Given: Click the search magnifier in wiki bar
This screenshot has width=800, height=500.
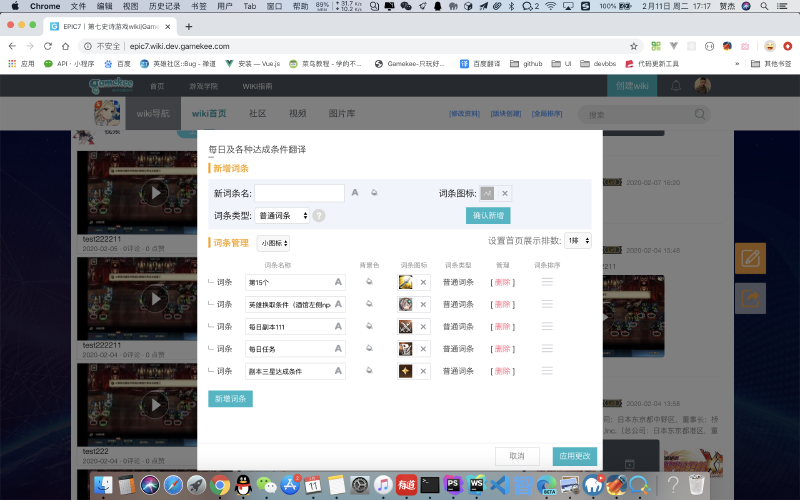Looking at the screenshot, I should [700, 114].
